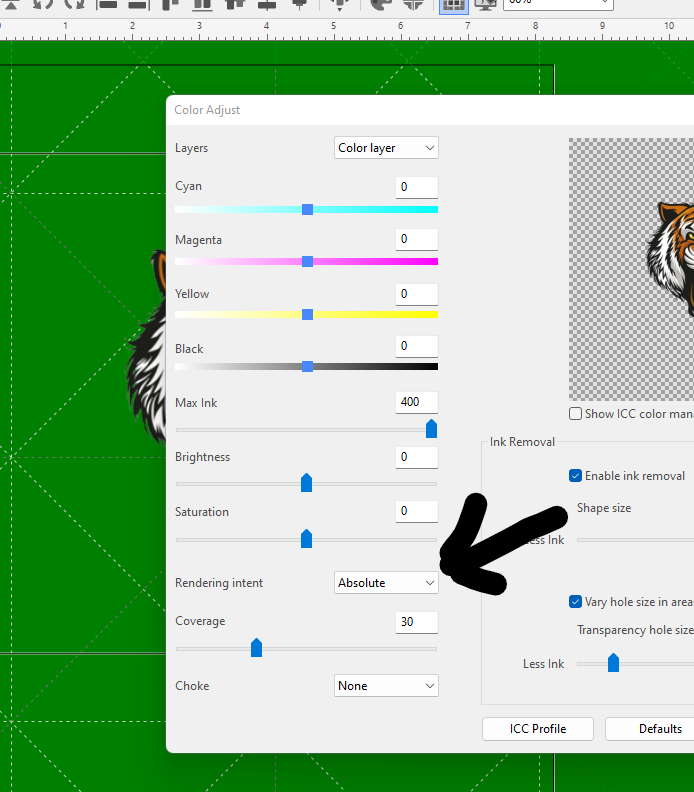Click the Yellow slider handle
694x792 pixels.
tap(307, 315)
